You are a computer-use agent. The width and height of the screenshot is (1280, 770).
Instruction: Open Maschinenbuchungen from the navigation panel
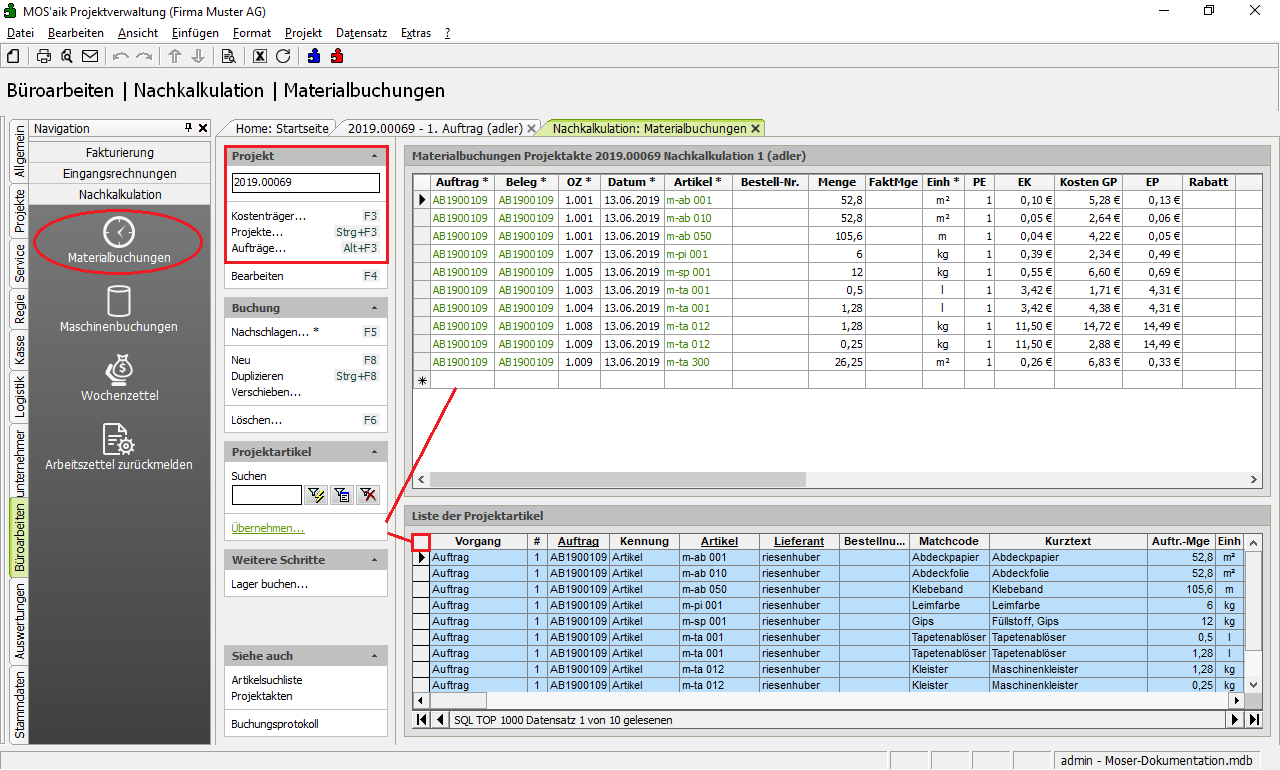(119, 308)
